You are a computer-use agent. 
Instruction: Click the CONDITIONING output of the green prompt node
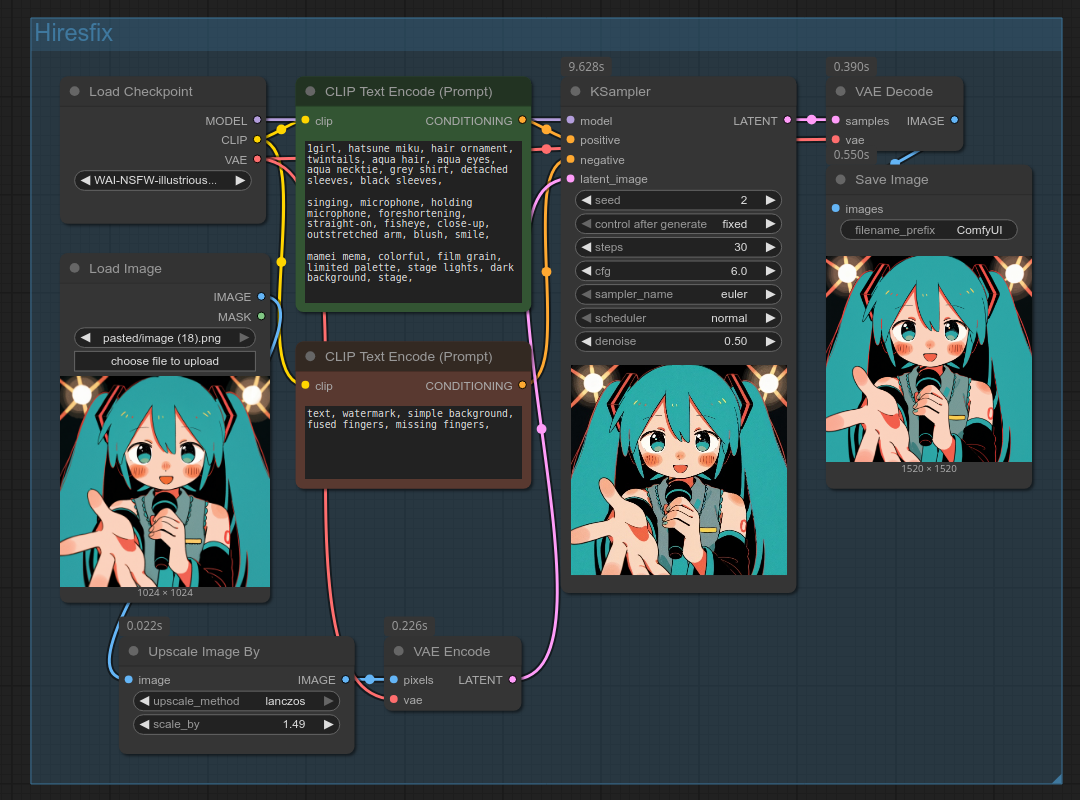click(x=522, y=120)
